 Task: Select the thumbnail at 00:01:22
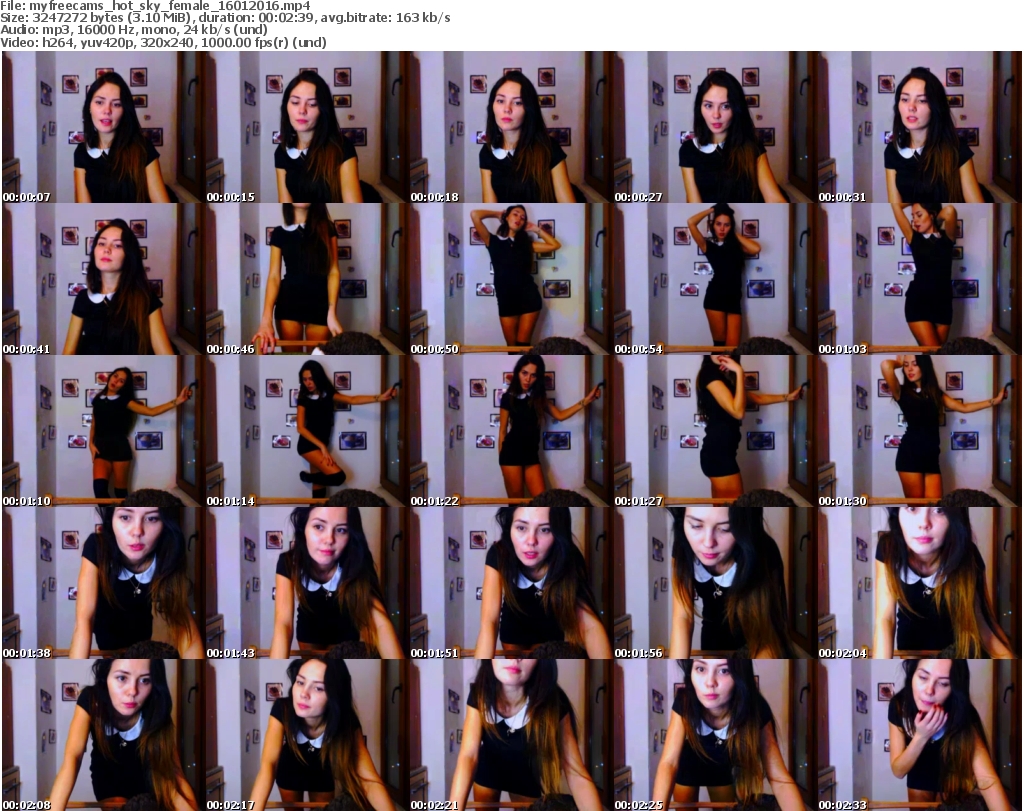pyautogui.click(x=511, y=431)
